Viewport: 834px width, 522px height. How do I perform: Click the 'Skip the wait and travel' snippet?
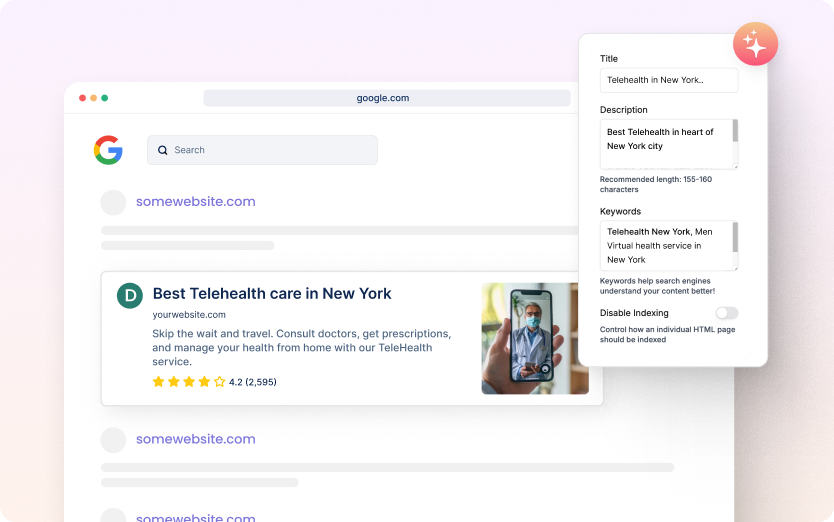[302, 347]
